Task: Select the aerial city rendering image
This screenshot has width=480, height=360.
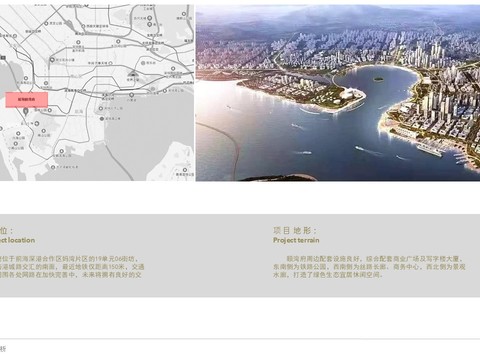Action: click(338, 93)
